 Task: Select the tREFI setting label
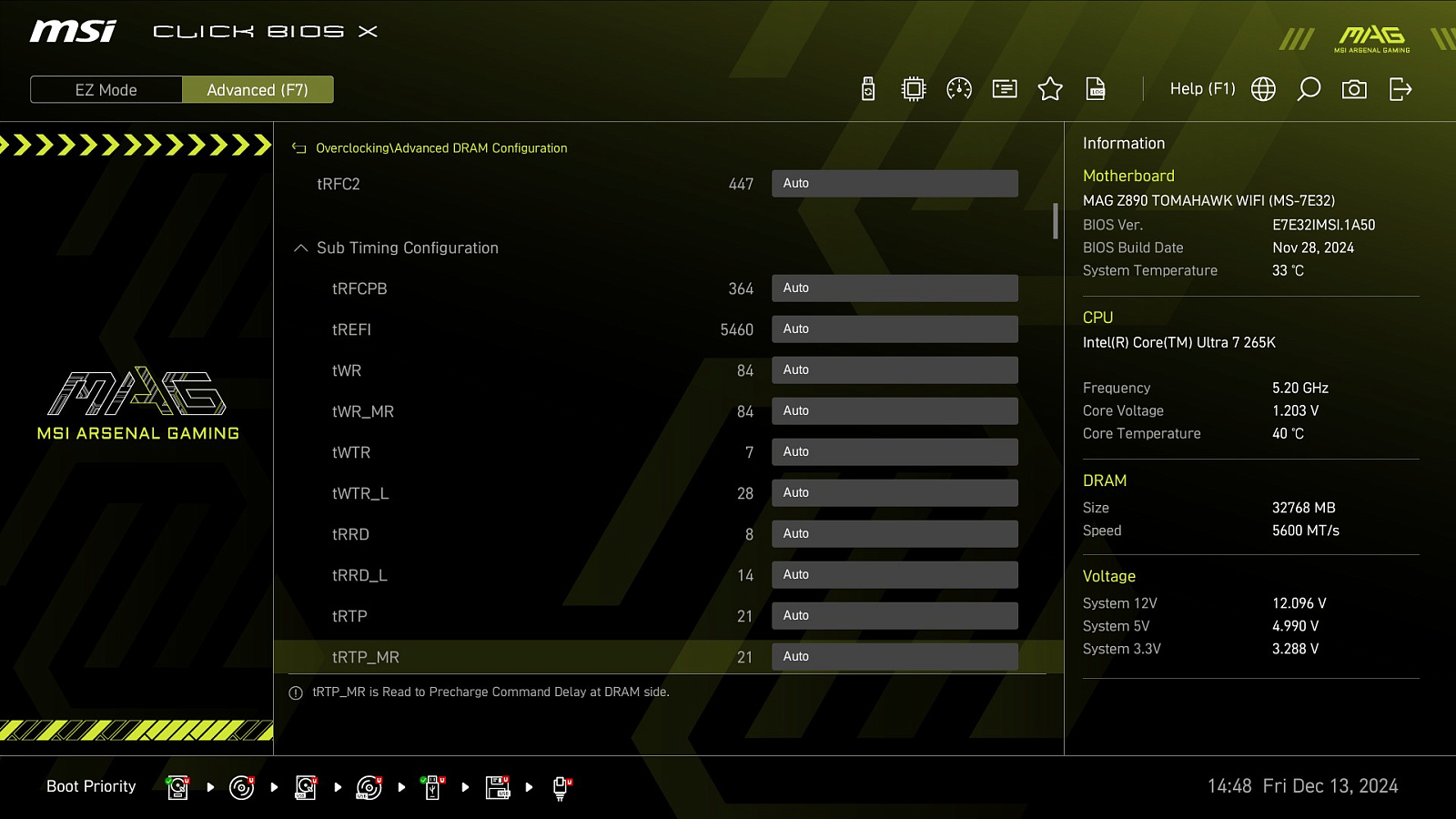tap(351, 329)
